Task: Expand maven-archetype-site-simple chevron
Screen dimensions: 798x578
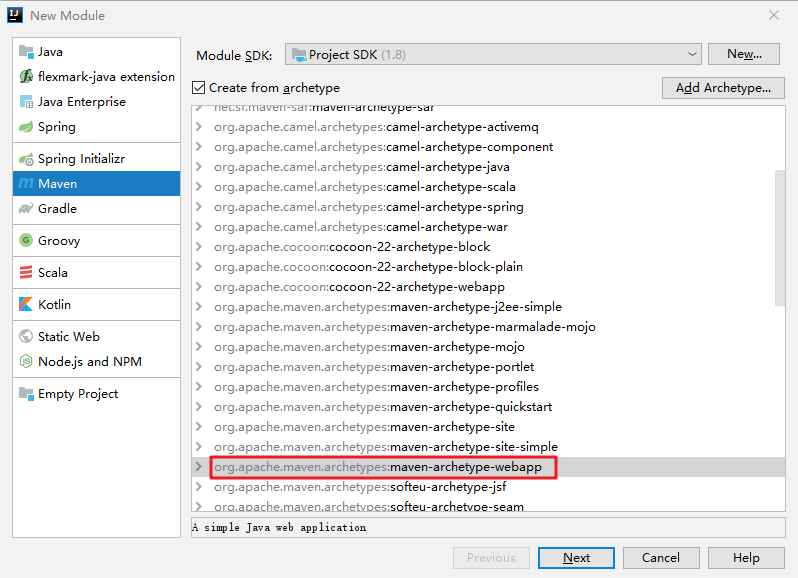Action: [x=199, y=447]
